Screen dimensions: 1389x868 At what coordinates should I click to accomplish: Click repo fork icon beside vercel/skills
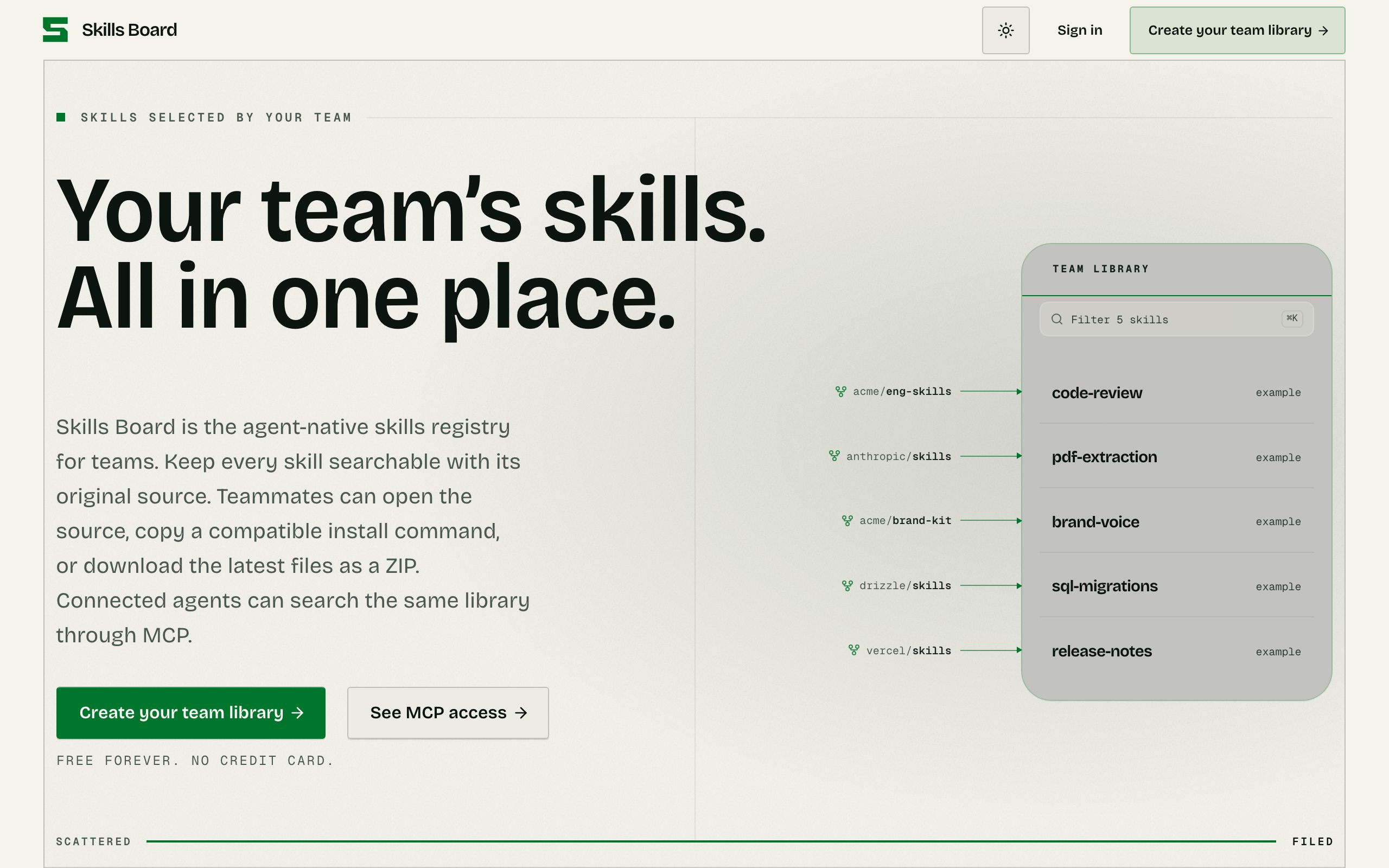(x=854, y=650)
